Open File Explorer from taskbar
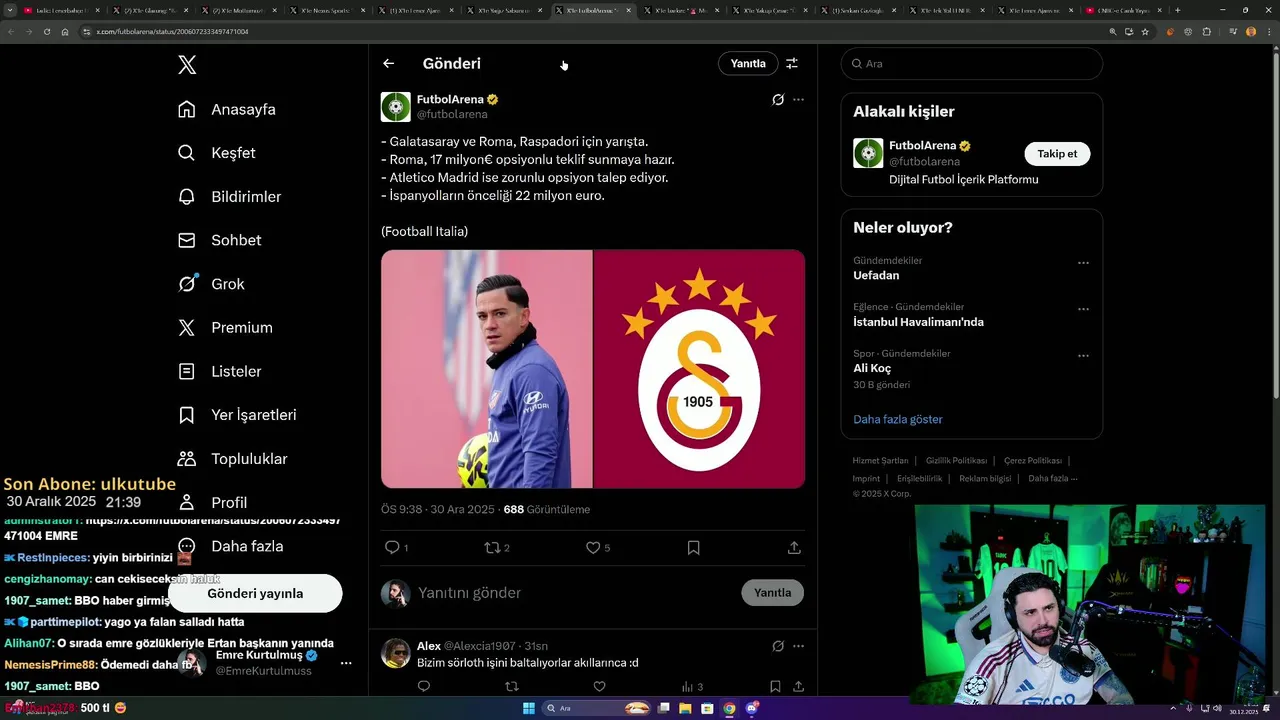The height and width of the screenshot is (720, 1280). pos(686,708)
